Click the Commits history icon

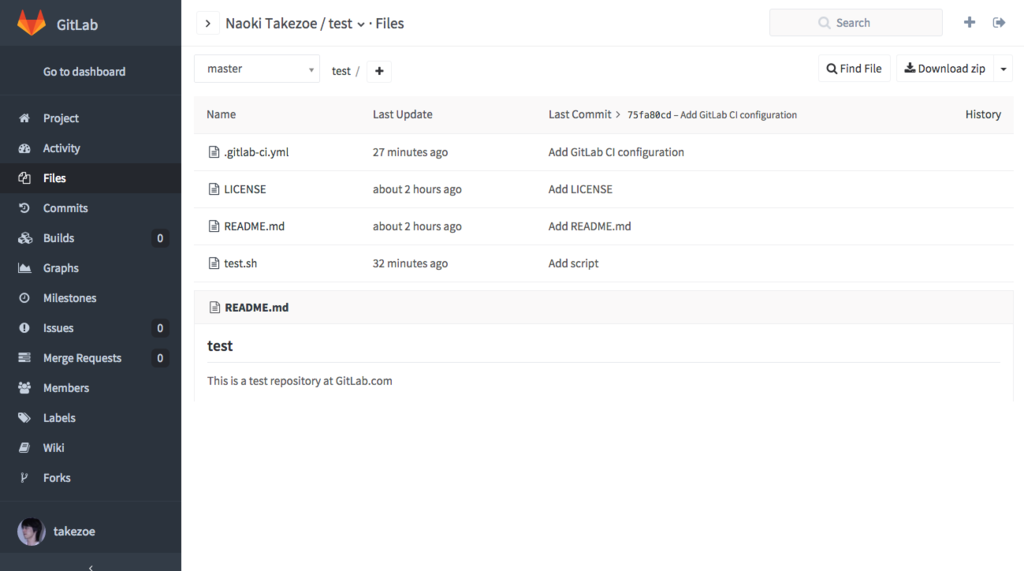coord(24,208)
